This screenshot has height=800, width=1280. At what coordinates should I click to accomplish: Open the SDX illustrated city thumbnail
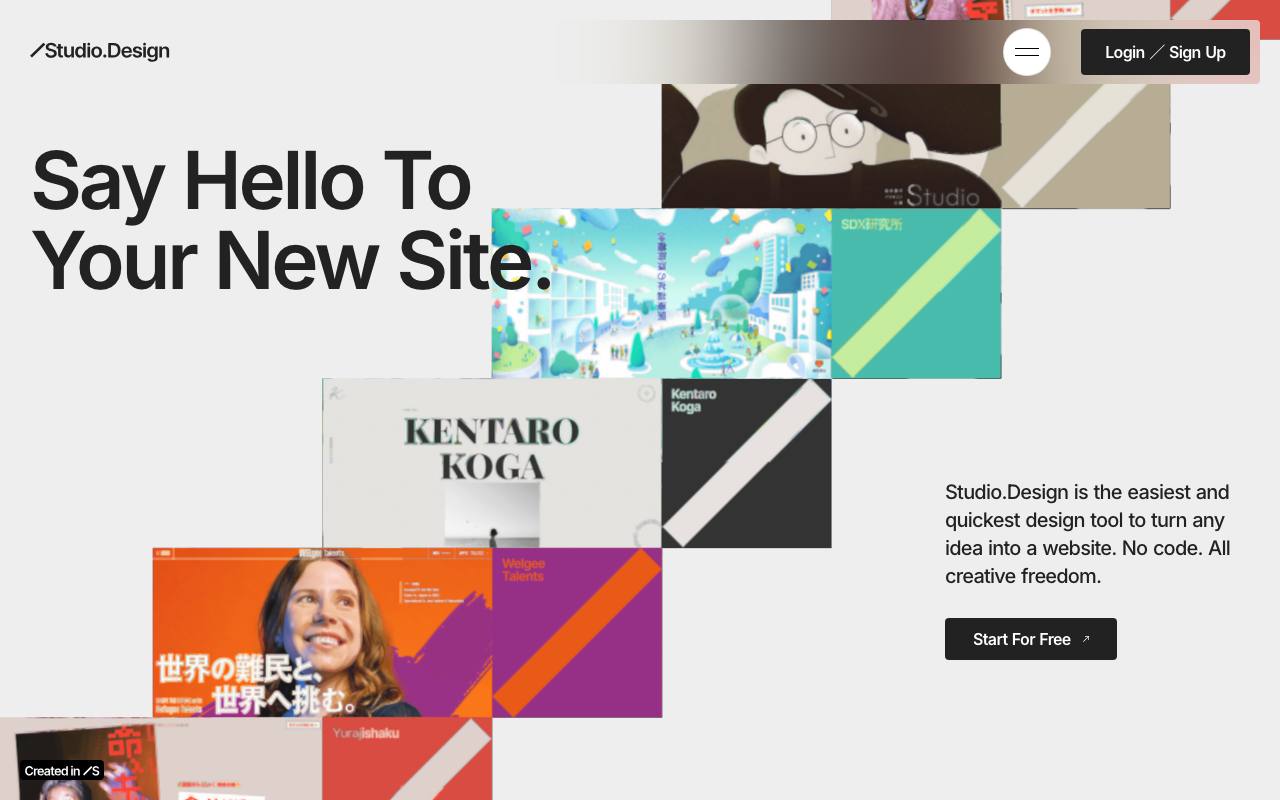click(662, 293)
